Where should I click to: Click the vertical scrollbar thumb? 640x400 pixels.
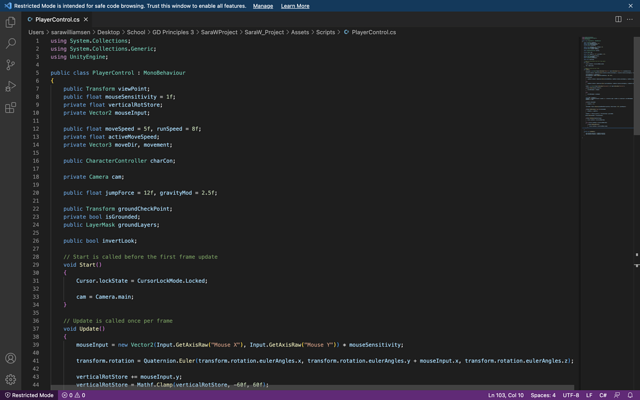pos(637,86)
